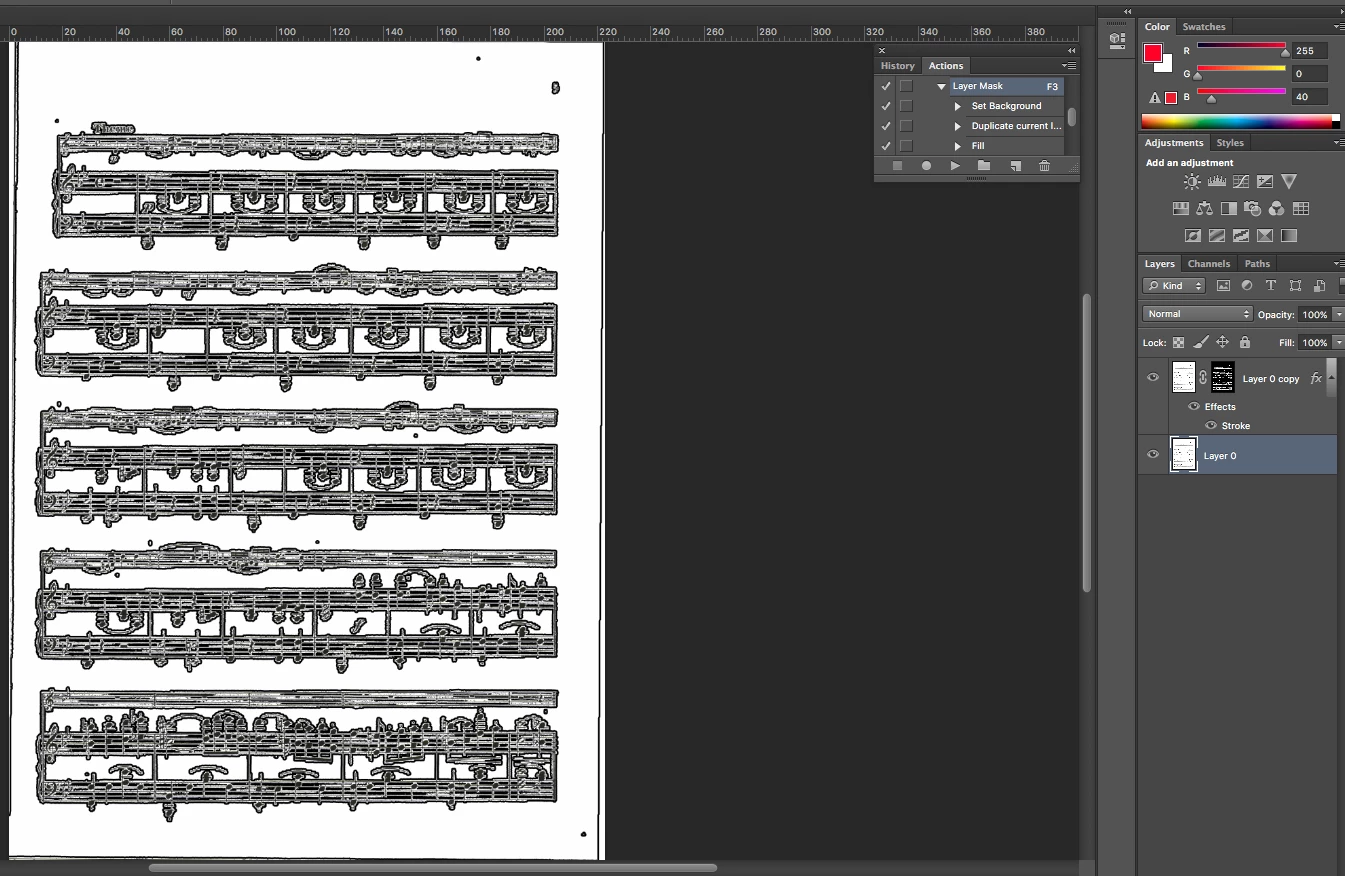
Task: Click the Lock transparent pixels icon
Action: click(1179, 342)
